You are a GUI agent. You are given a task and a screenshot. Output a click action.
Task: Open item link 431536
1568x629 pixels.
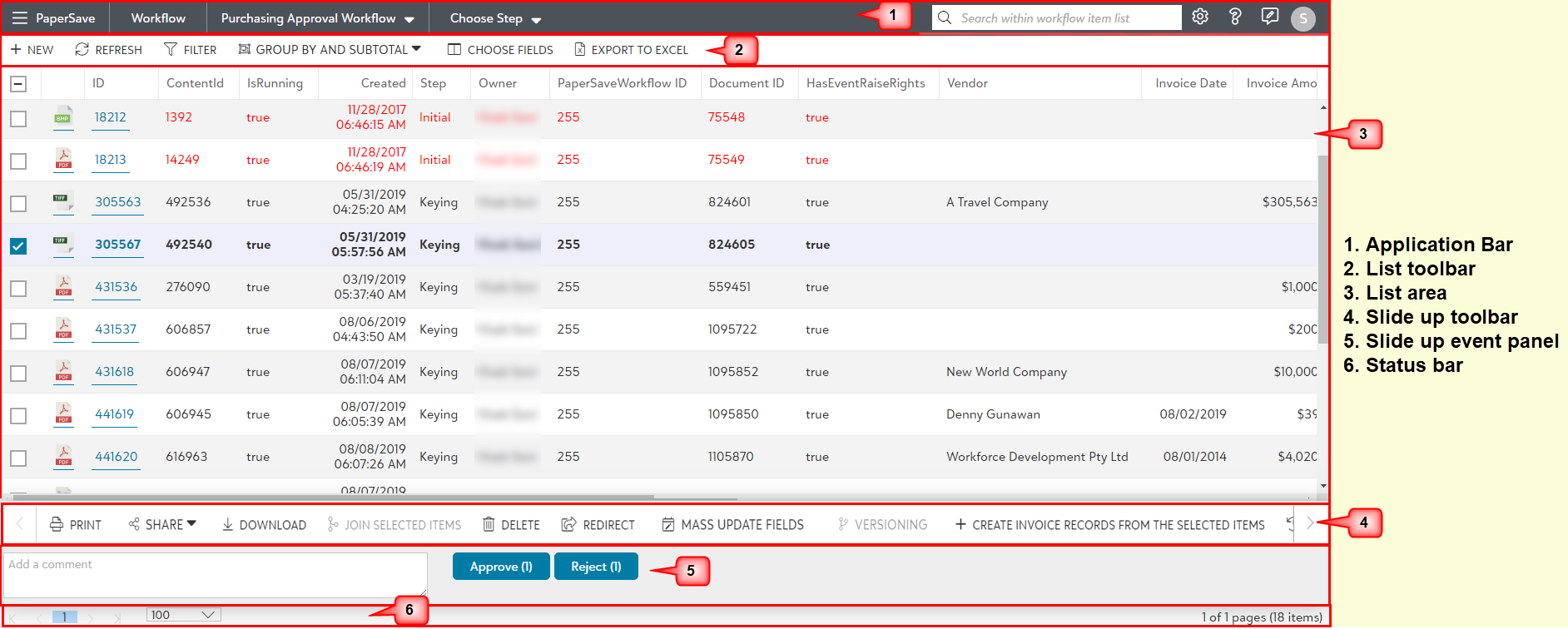pyautogui.click(x=116, y=287)
